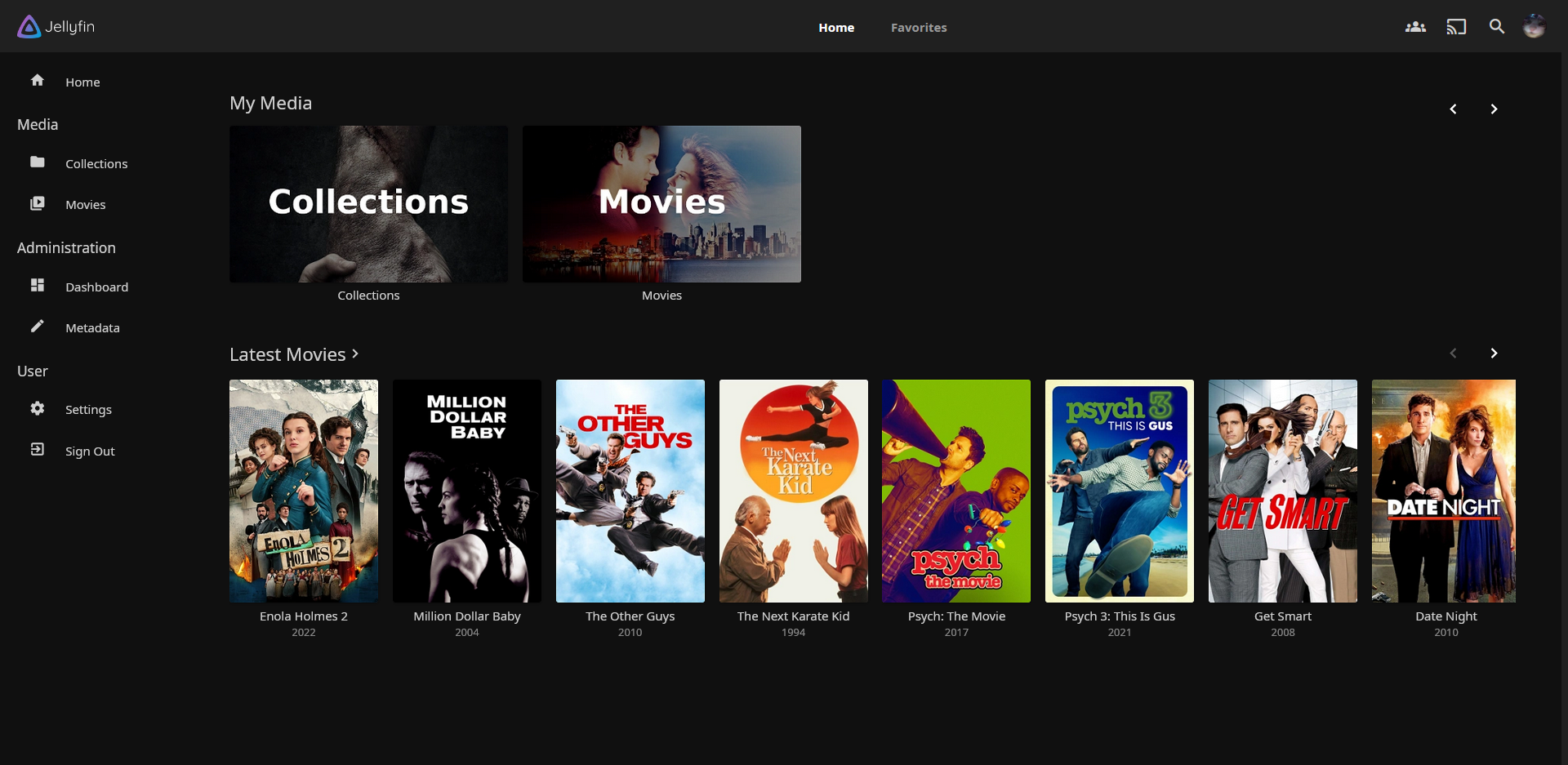Screen dimensions: 1568x765
Task: Click the Jellyfin logo
Action: (x=56, y=27)
